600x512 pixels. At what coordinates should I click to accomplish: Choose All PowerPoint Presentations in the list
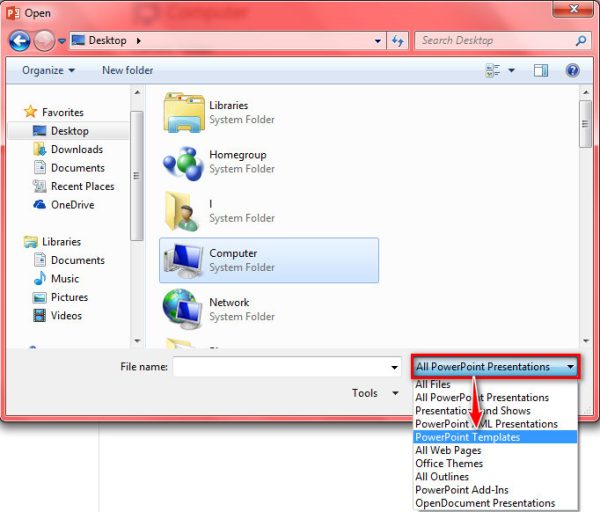(496, 398)
